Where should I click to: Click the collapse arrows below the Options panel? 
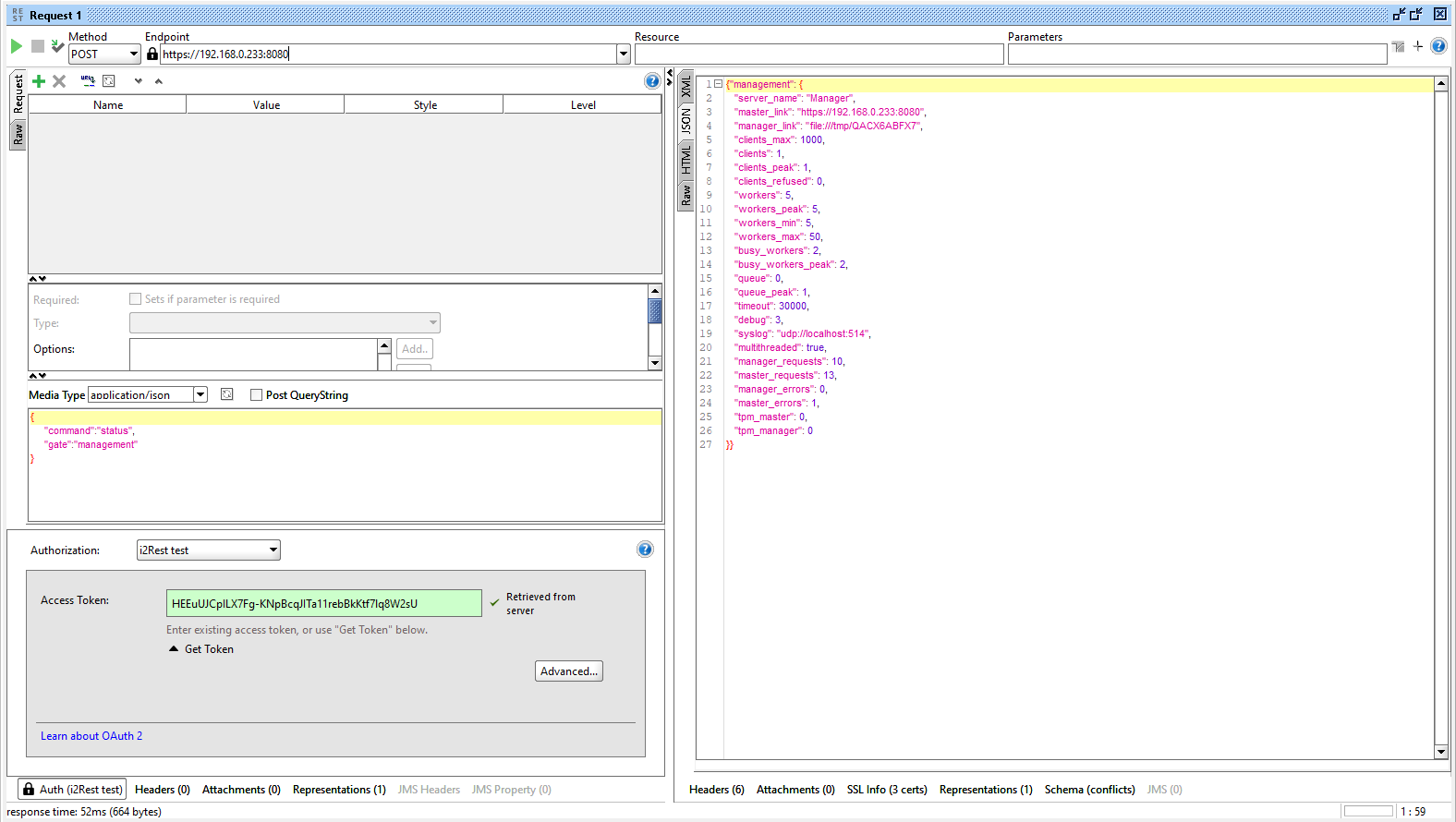pyautogui.click(x=37, y=375)
